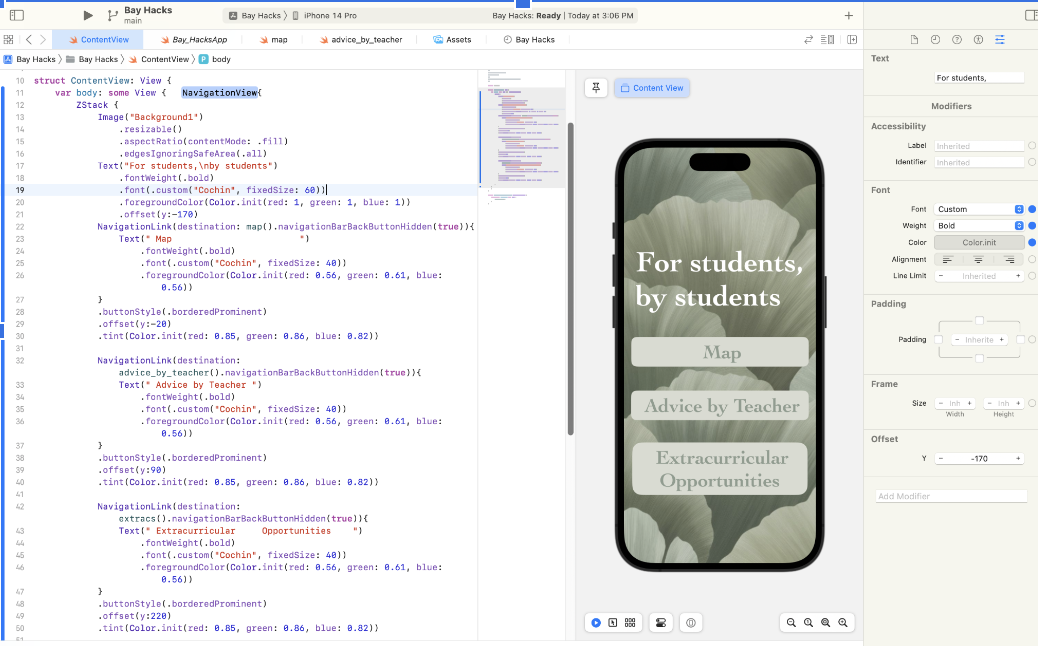Open the Quick Help inspector
The height and width of the screenshot is (646, 1038).
coord(957,40)
